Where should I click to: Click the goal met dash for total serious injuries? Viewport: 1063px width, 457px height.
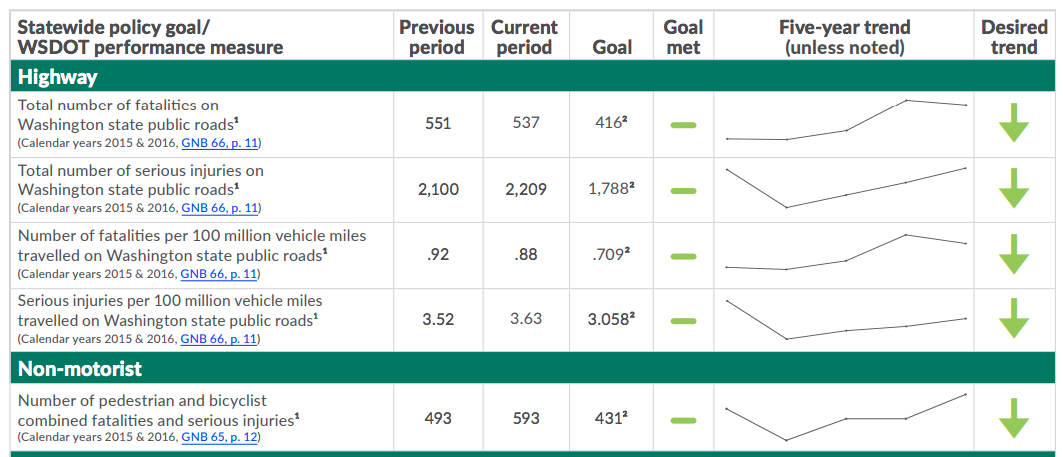pos(683,190)
